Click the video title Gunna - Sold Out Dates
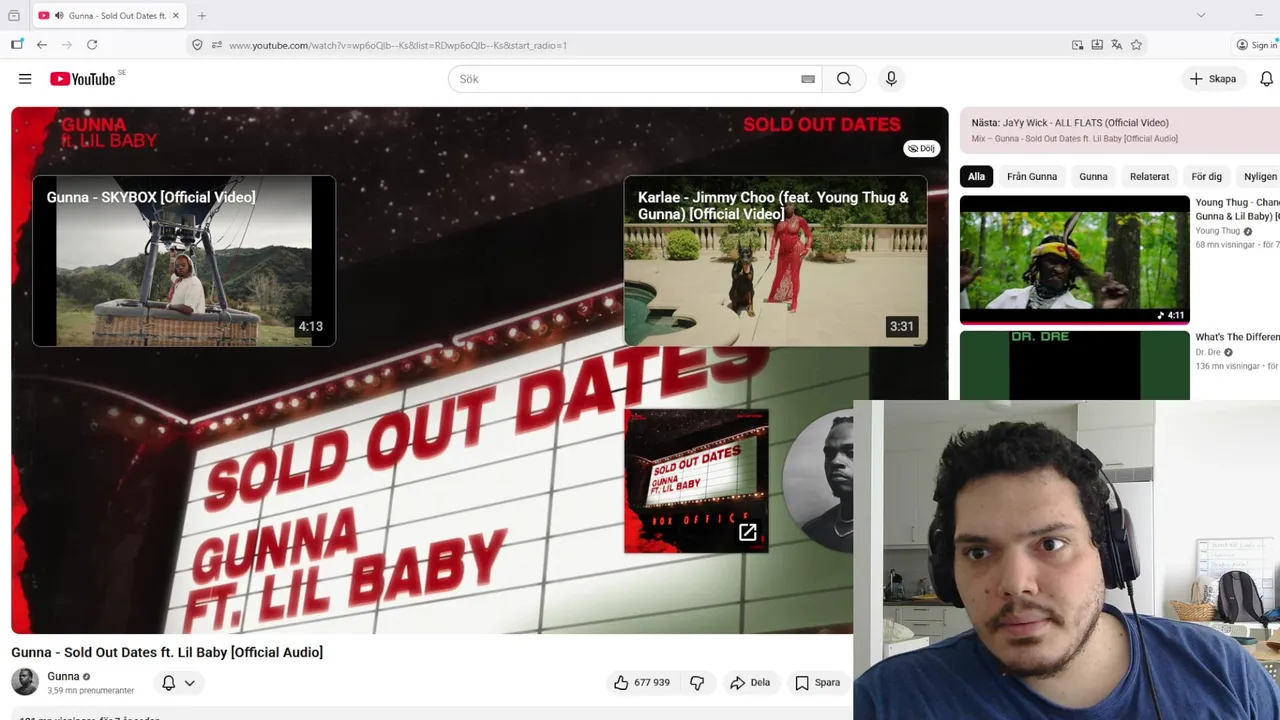1280x720 pixels. 167,652
